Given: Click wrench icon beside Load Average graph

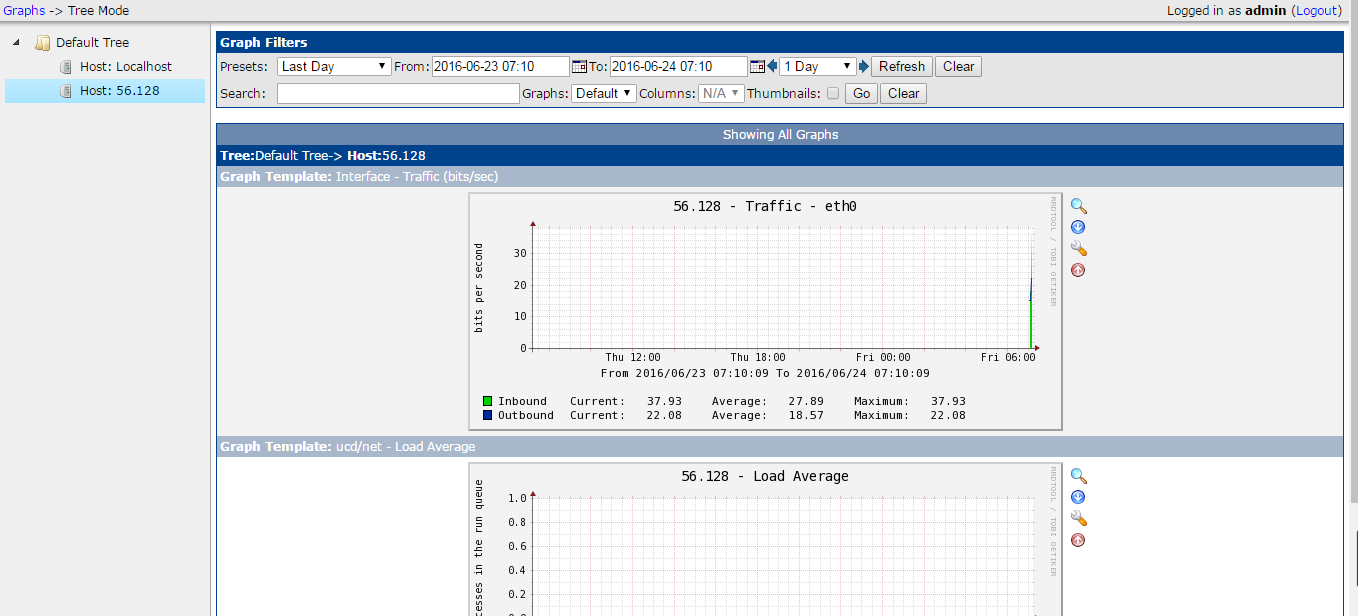Looking at the screenshot, I should coord(1078,519).
